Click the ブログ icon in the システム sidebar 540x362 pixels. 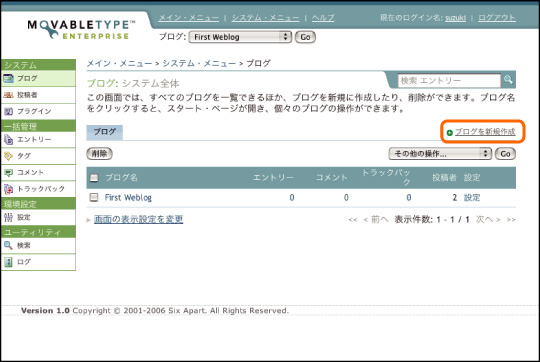[x=8, y=79]
